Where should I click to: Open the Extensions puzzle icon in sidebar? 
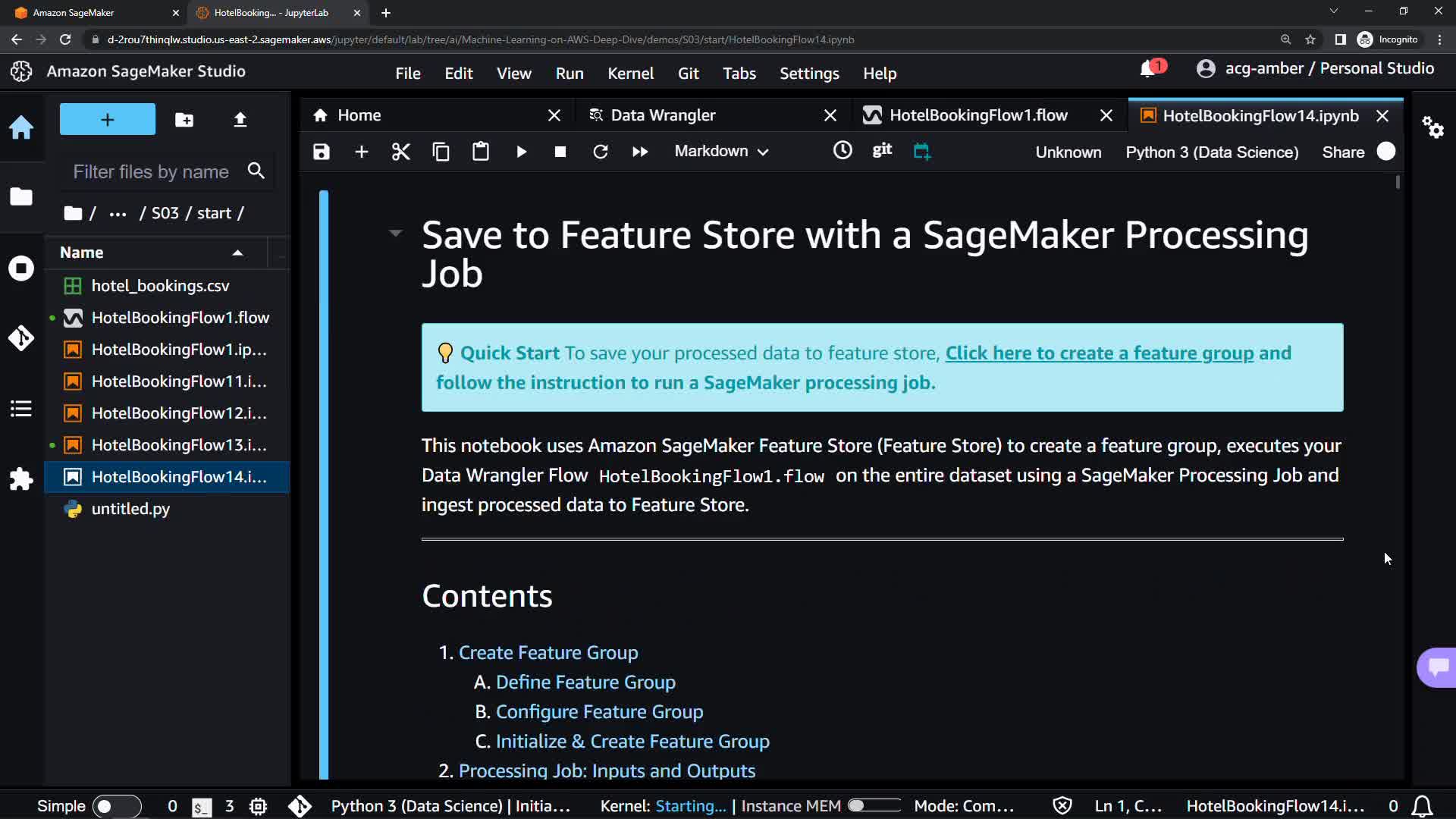point(21,479)
